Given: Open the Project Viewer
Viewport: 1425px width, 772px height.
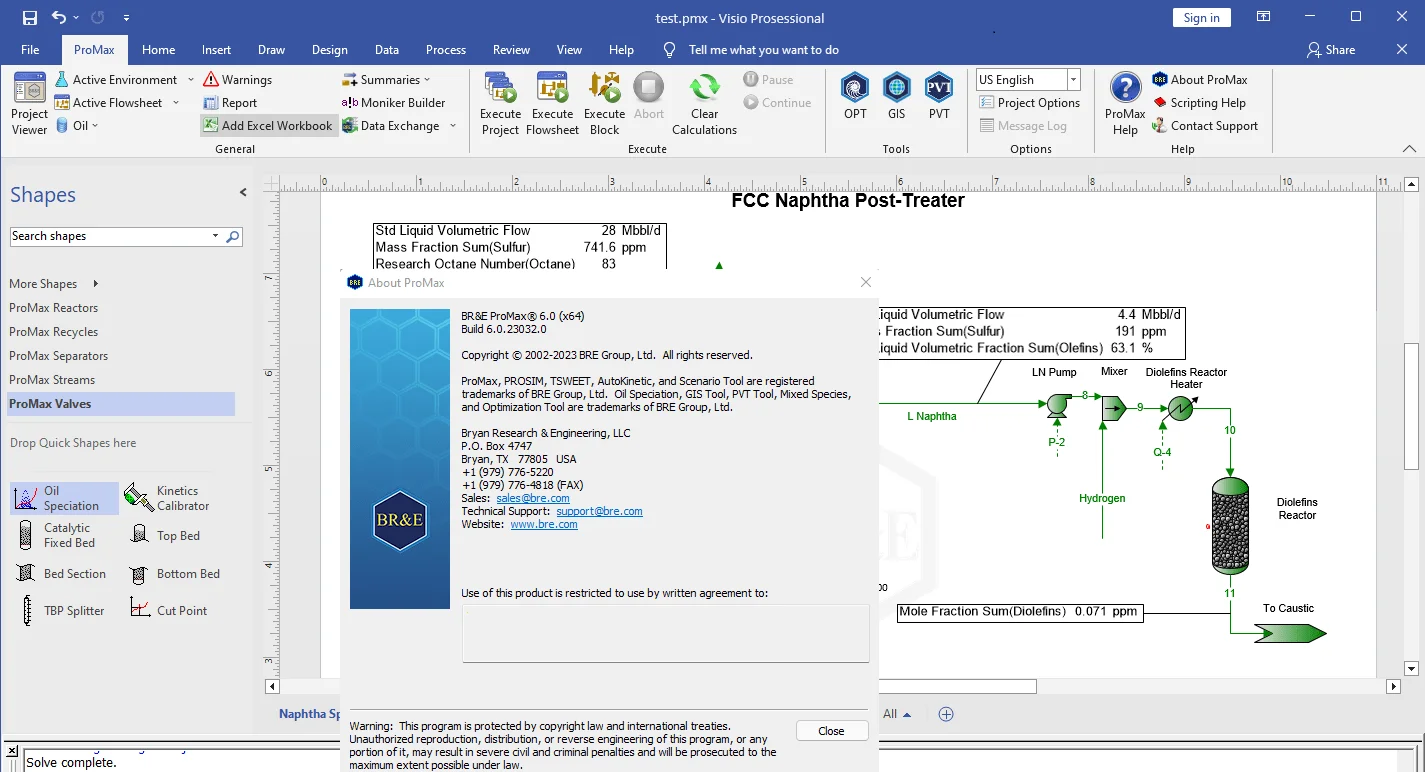Looking at the screenshot, I should 29,104.
